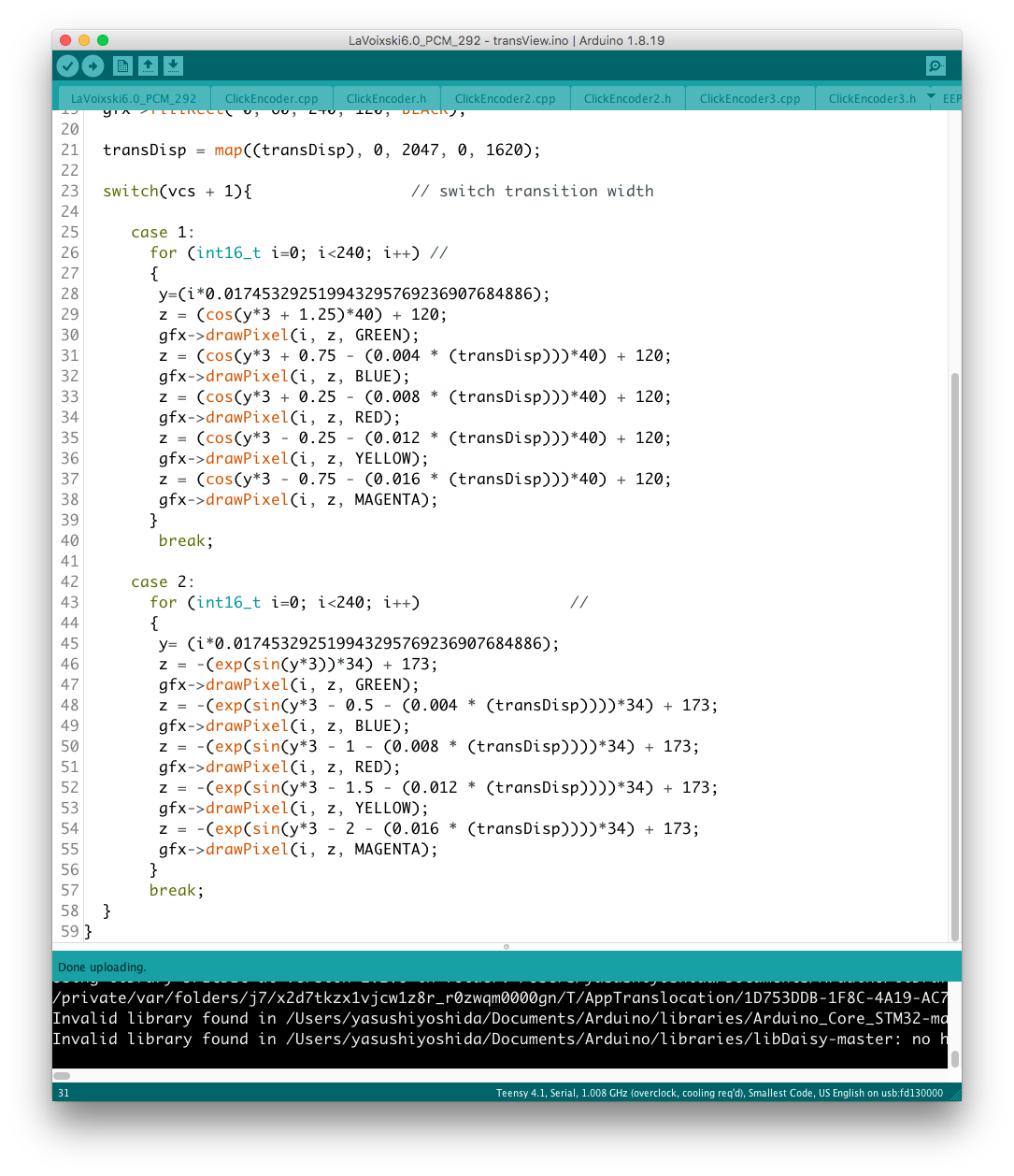Click the '// switch transition width' comment
This screenshot has width=1014, height=1176.
533,191
